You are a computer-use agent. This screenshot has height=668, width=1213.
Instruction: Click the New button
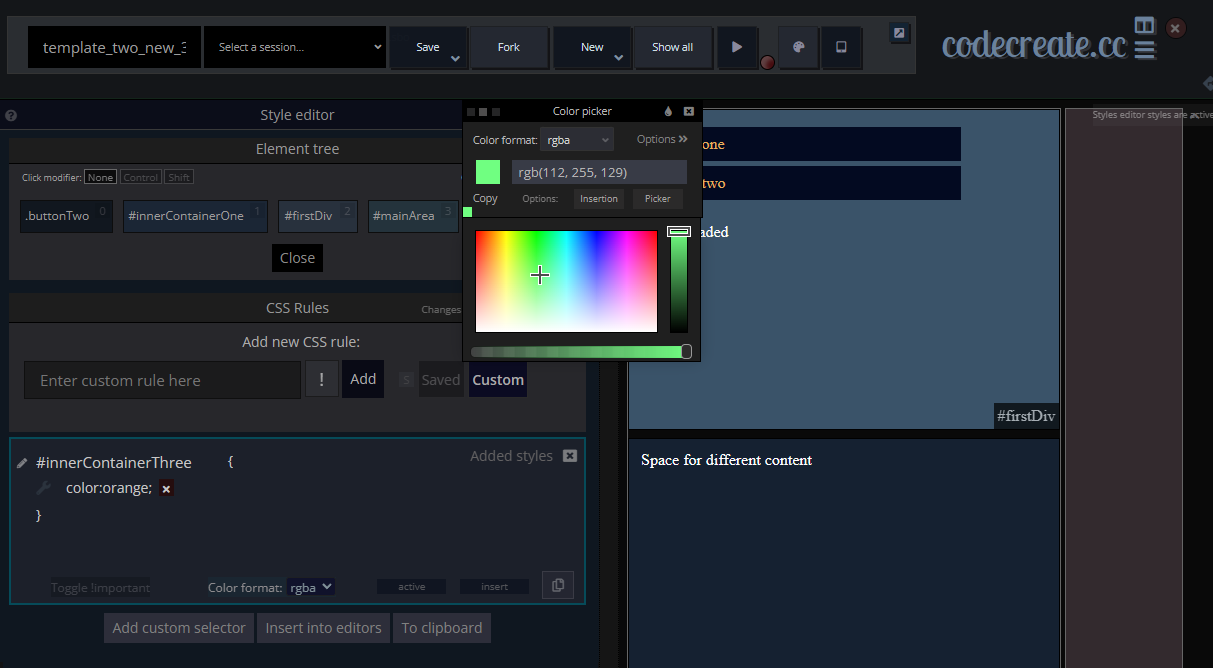(592, 47)
